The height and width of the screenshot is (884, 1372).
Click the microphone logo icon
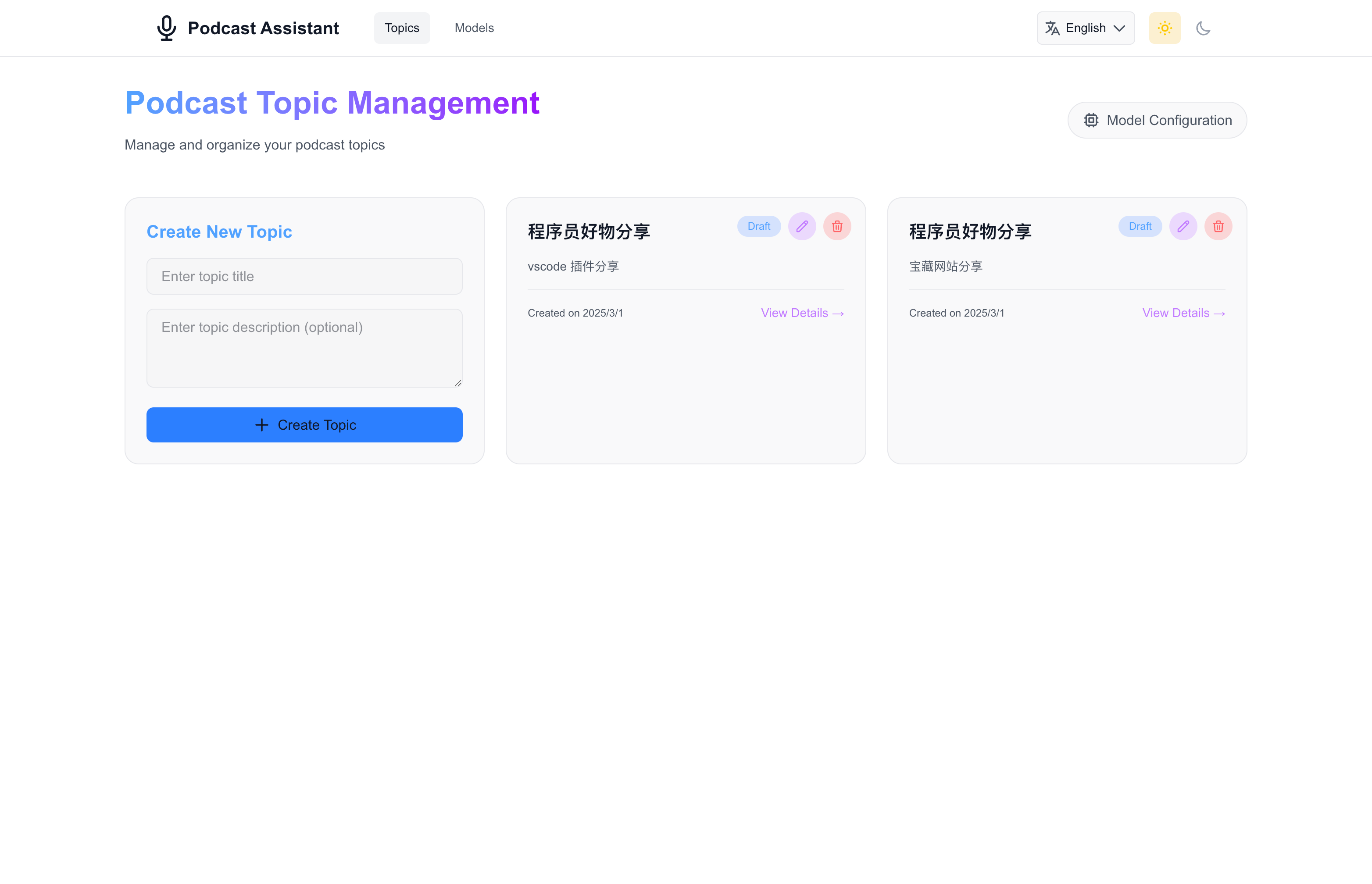click(x=167, y=28)
